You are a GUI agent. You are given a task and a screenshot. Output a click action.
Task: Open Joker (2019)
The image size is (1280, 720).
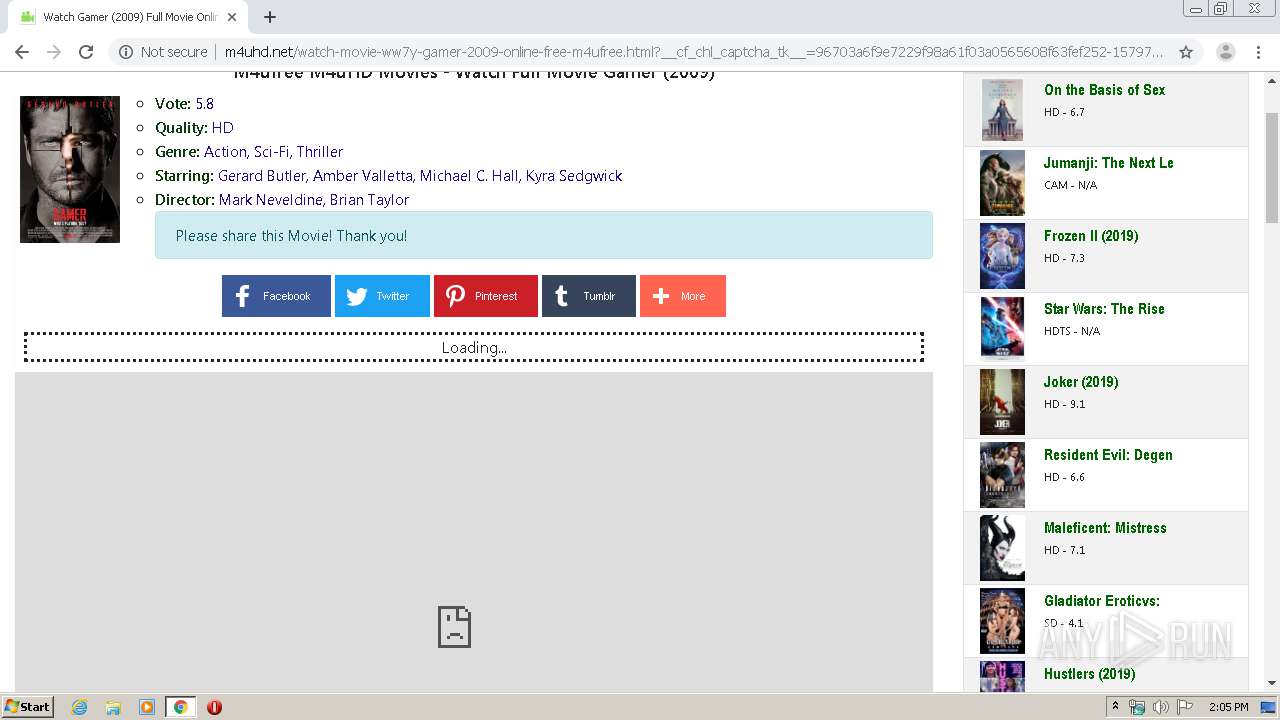pos(1081,382)
